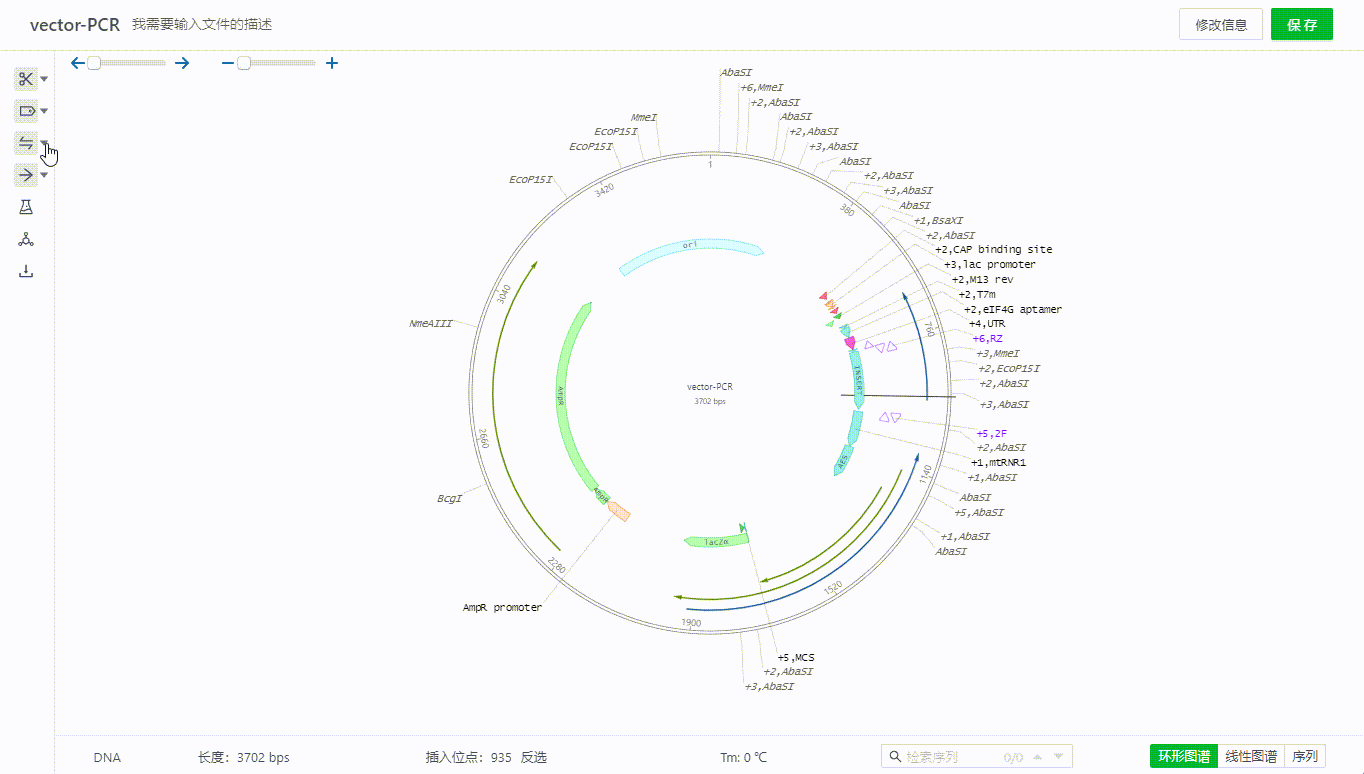Click the green 保存 button
This screenshot has width=1364, height=774.
tap(1301, 25)
